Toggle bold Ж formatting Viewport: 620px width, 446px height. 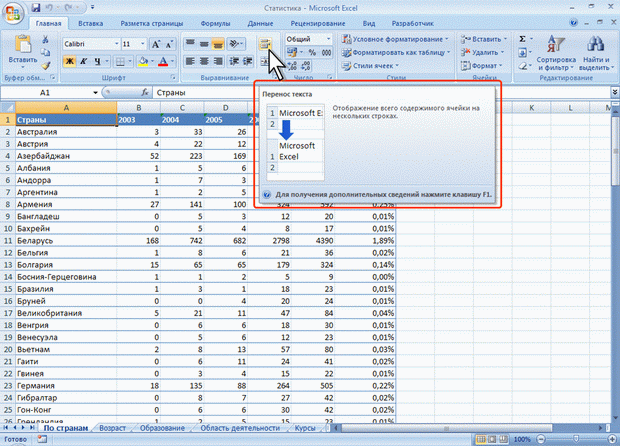coord(70,61)
